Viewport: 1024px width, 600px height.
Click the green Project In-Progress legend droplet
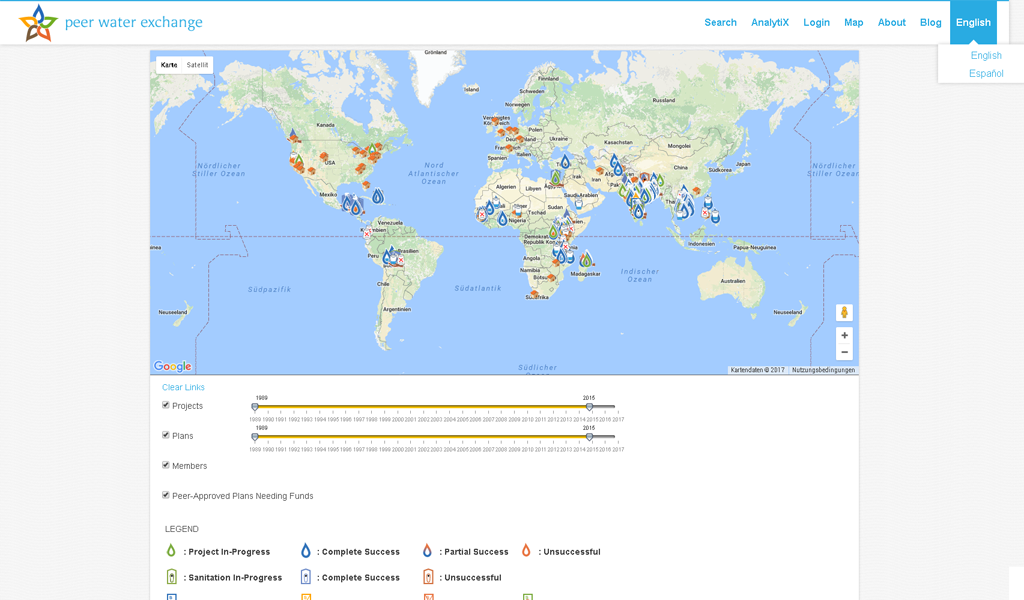(x=171, y=551)
